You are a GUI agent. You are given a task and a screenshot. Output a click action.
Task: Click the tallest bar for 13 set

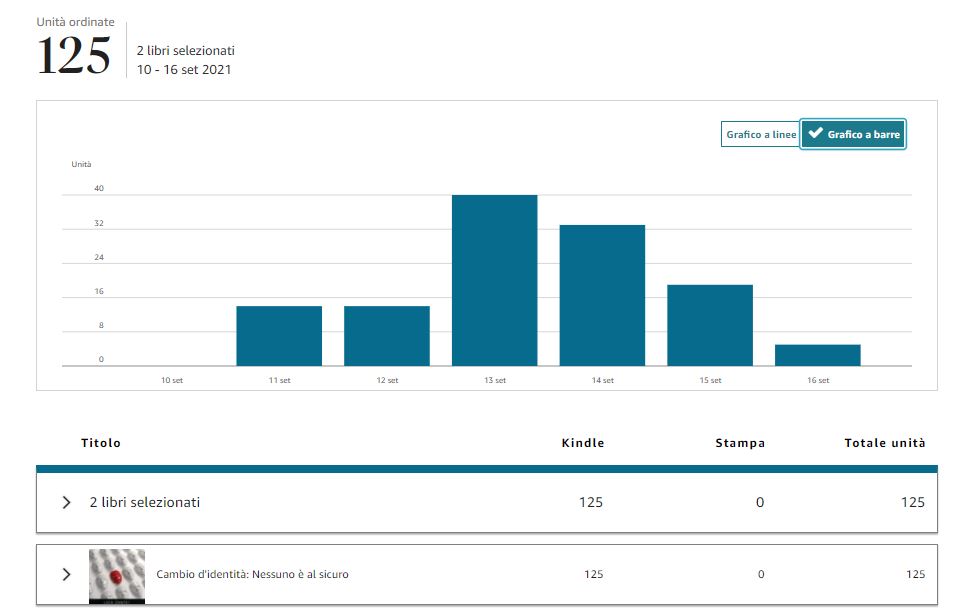coord(494,280)
